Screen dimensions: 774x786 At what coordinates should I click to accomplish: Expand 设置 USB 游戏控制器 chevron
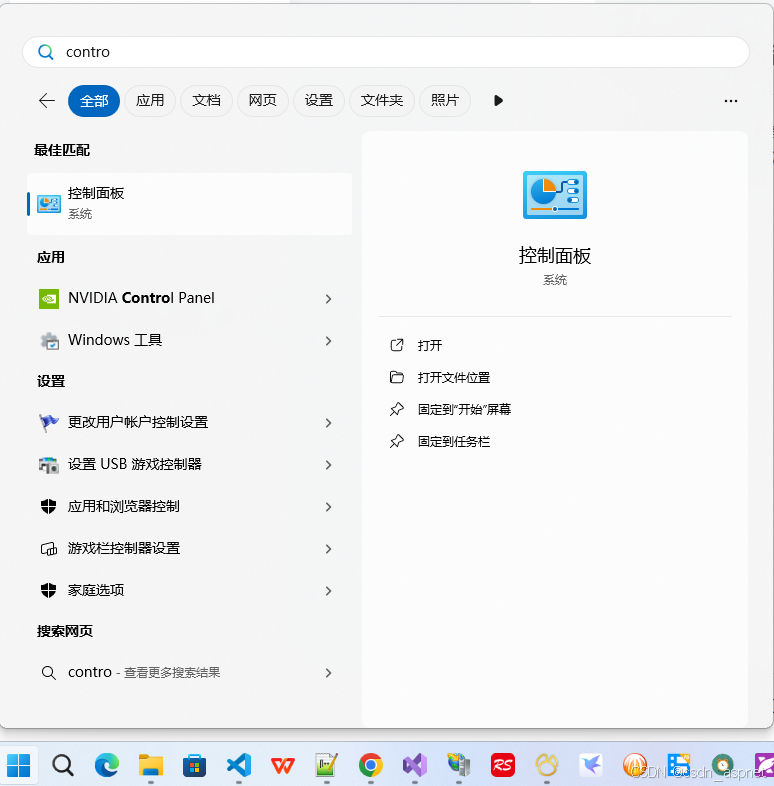point(328,465)
